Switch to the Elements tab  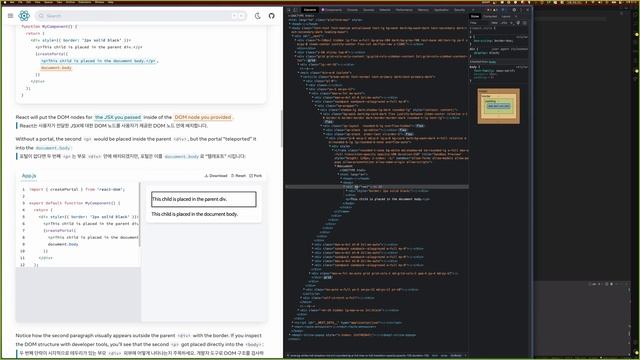(x=310, y=10)
